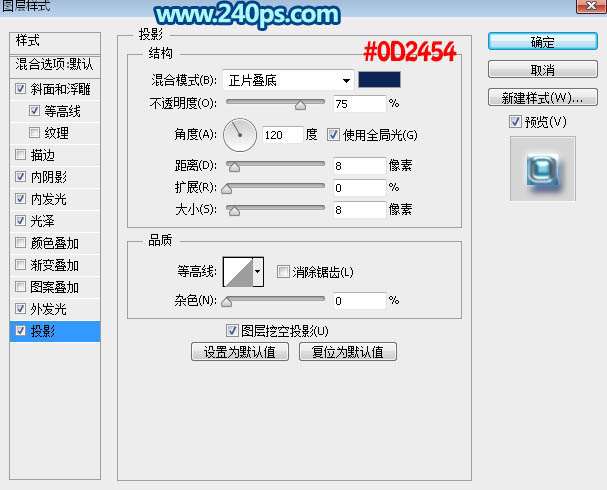
Task: Open the 内发光 style settings
Action: point(48,199)
